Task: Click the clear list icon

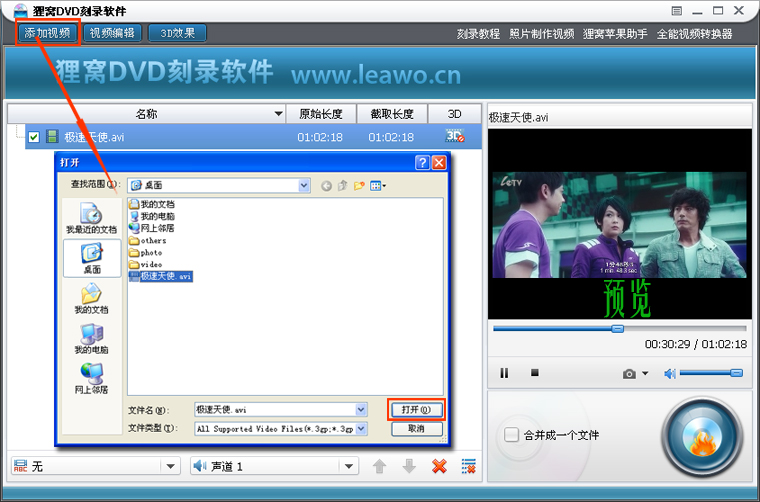Action: point(469,466)
